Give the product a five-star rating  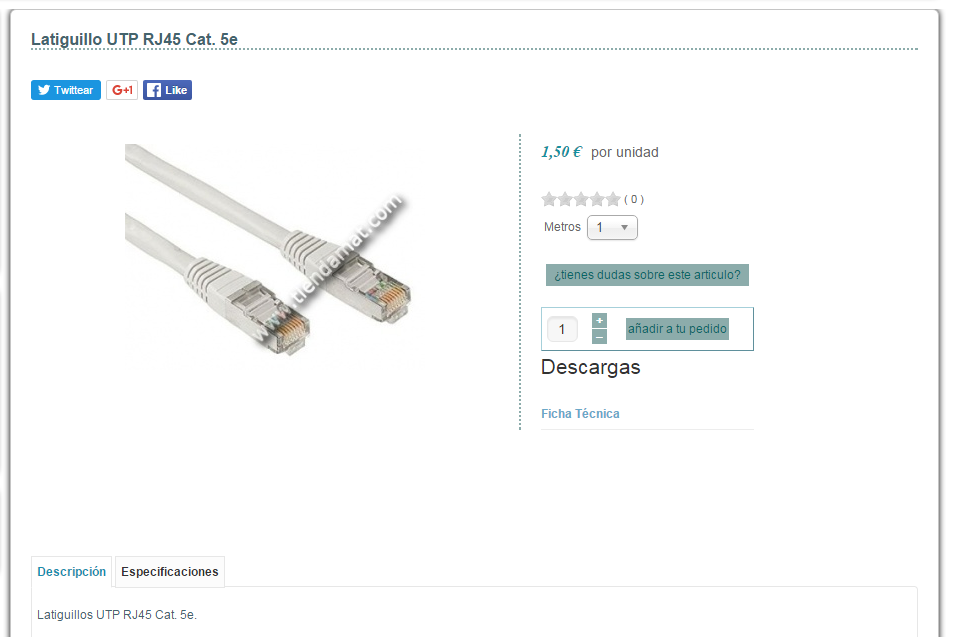(x=613, y=199)
